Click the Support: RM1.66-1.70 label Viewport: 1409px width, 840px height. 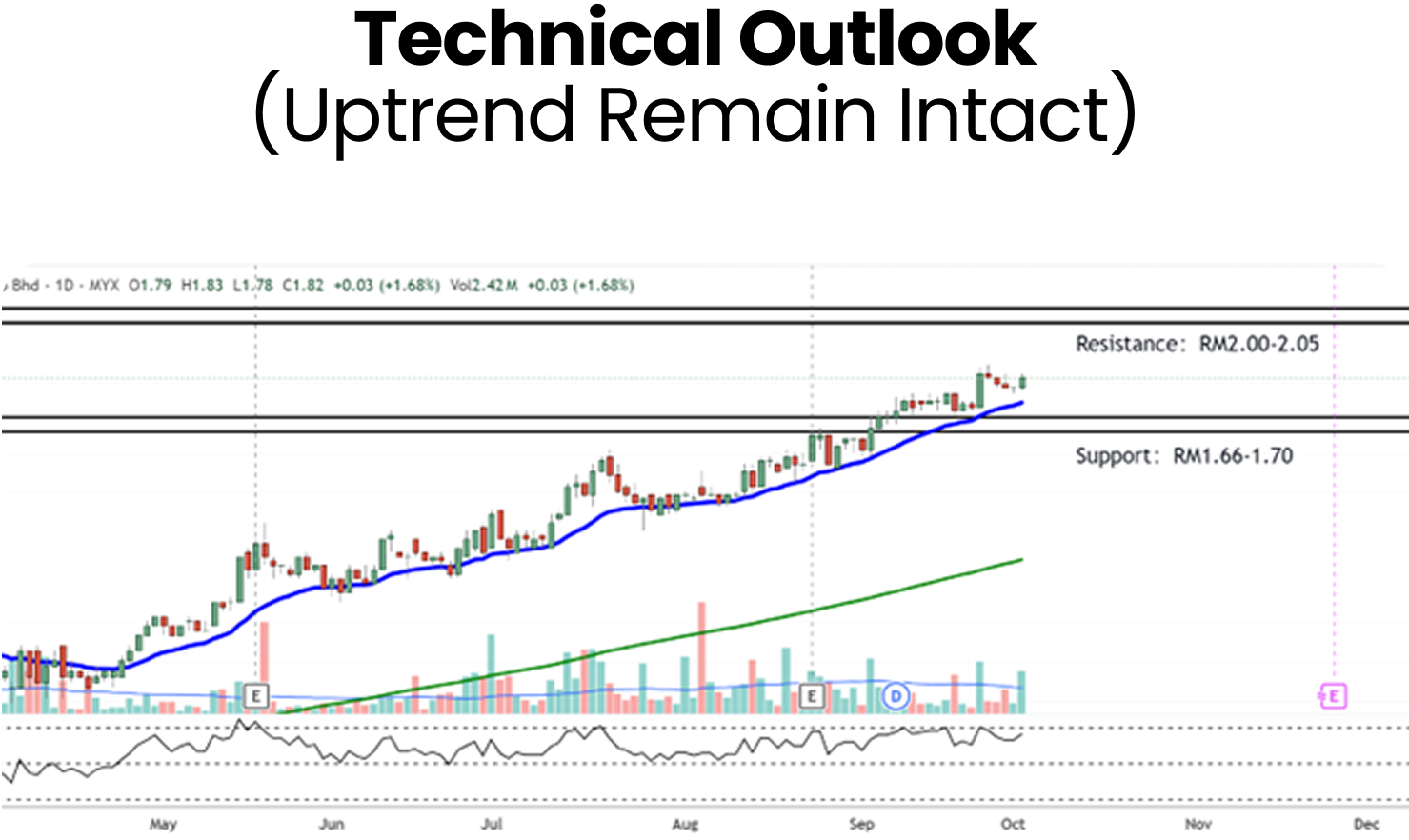tap(1183, 456)
